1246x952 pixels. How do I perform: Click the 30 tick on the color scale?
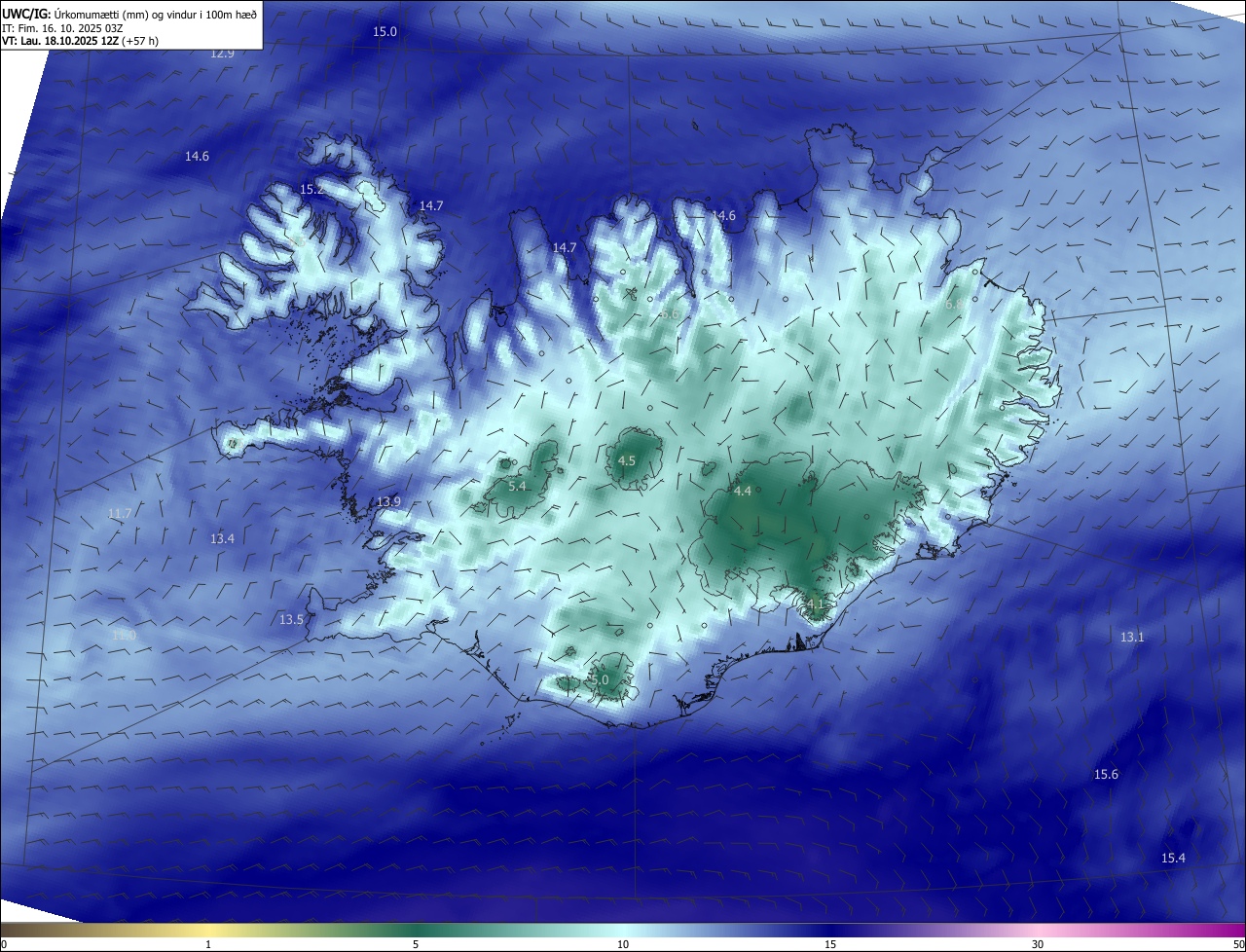(1038, 944)
